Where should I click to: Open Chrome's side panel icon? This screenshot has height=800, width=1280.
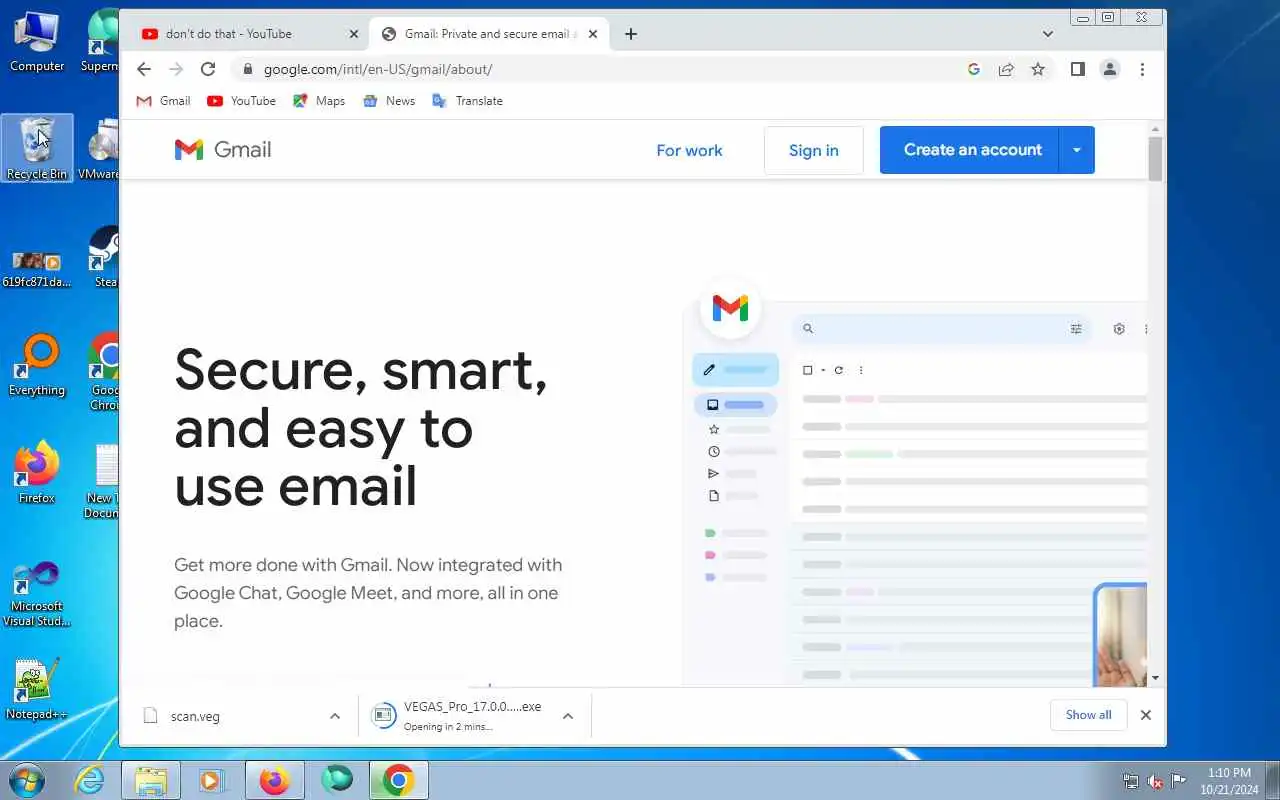(x=1077, y=69)
